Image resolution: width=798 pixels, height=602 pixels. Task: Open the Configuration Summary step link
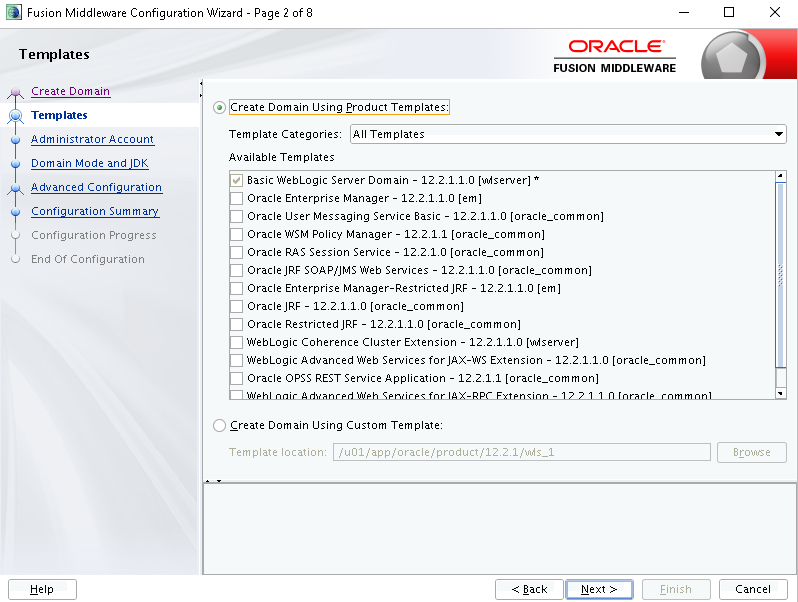point(95,211)
